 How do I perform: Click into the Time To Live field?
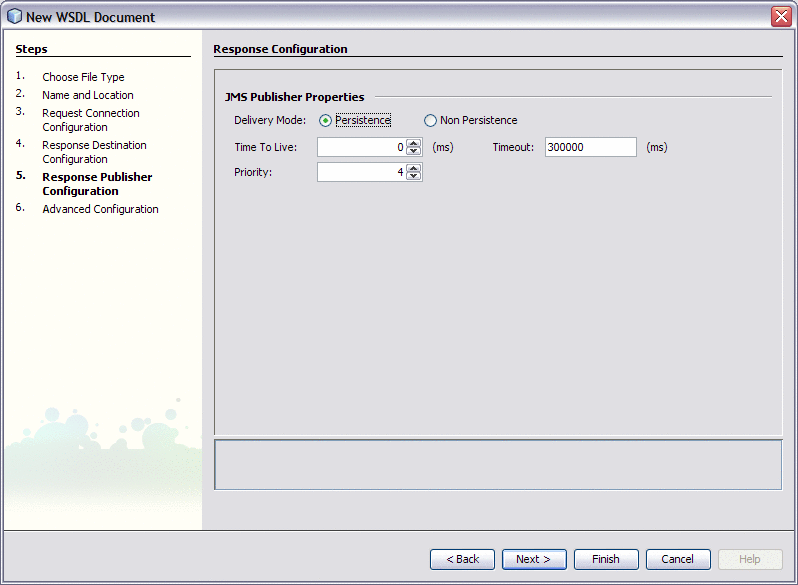pyautogui.click(x=362, y=147)
